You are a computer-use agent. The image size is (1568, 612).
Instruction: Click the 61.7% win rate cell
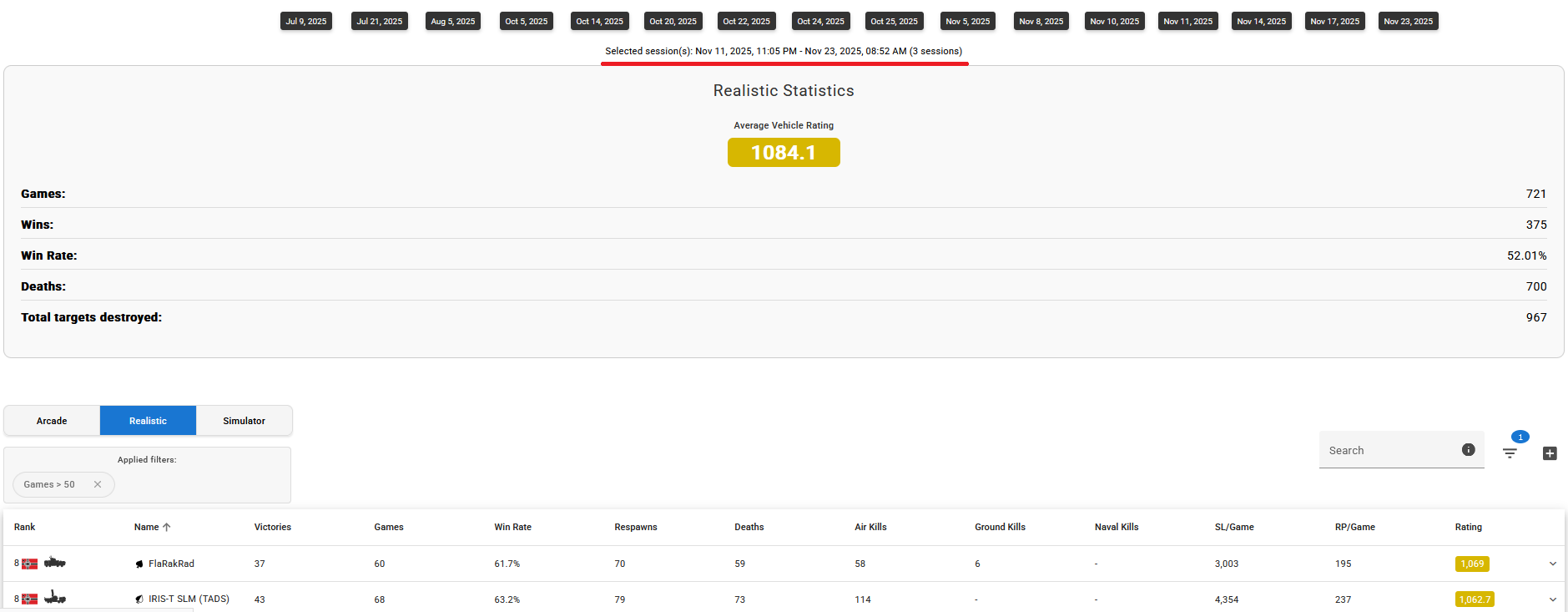[507, 564]
